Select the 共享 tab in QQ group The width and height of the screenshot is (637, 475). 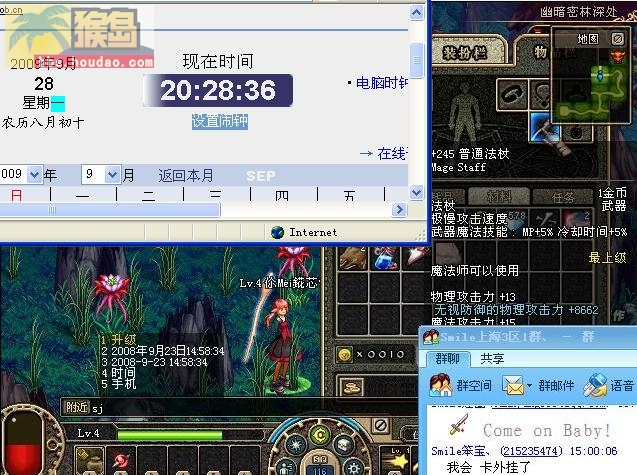pos(492,358)
